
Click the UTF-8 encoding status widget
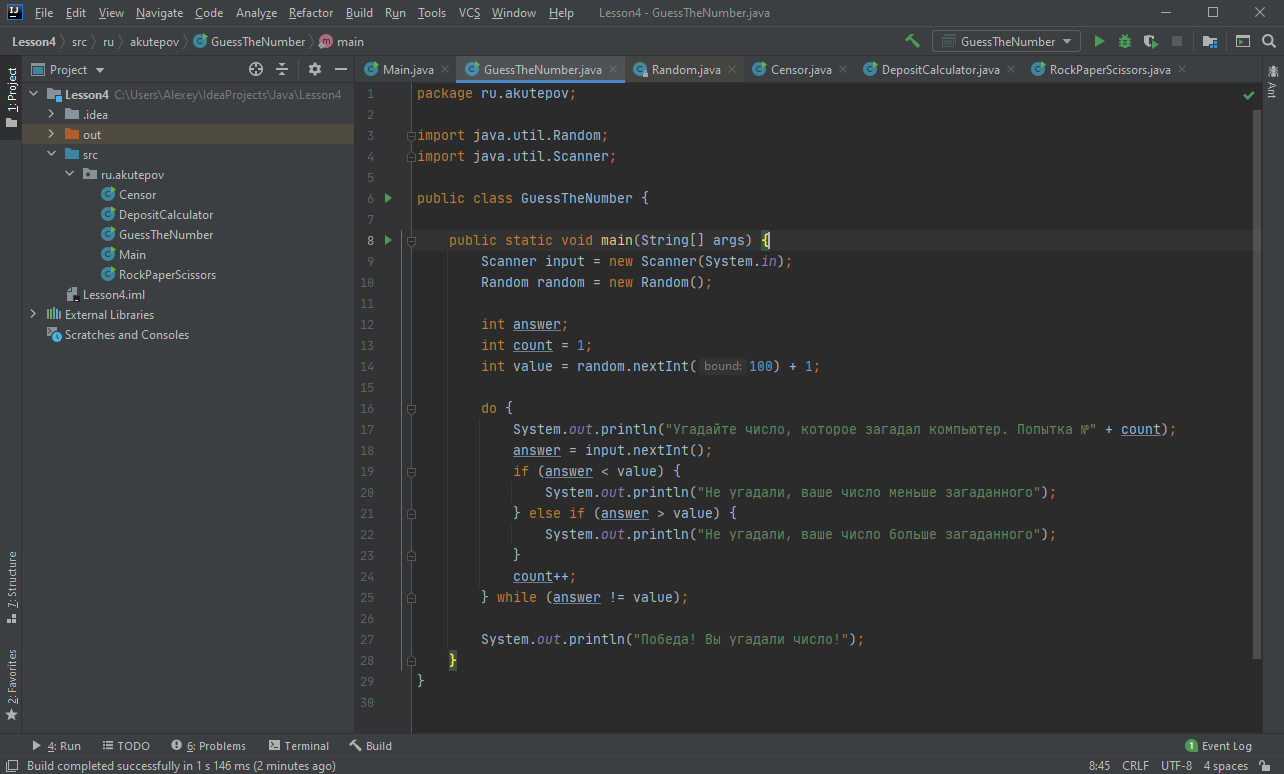[1176, 766]
